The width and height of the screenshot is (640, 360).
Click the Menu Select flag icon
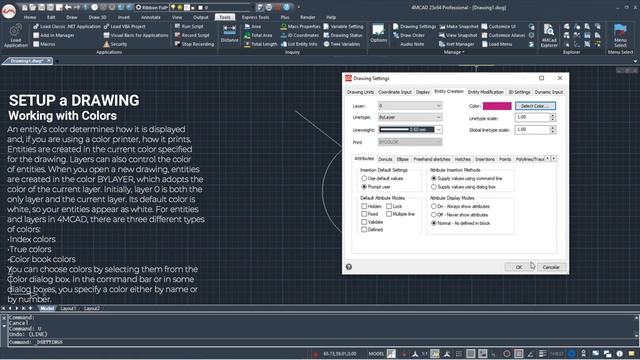click(x=620, y=31)
